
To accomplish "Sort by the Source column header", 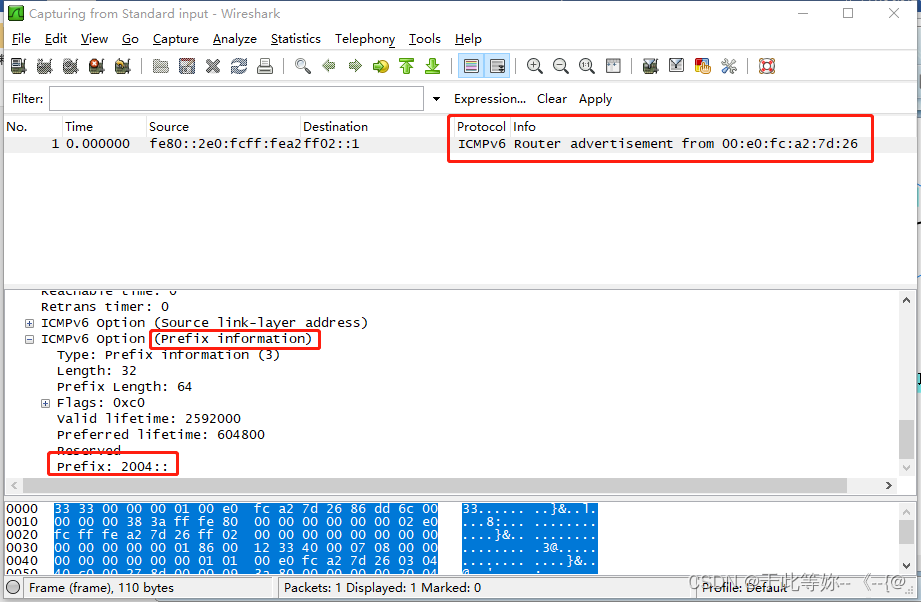I will click(x=223, y=127).
